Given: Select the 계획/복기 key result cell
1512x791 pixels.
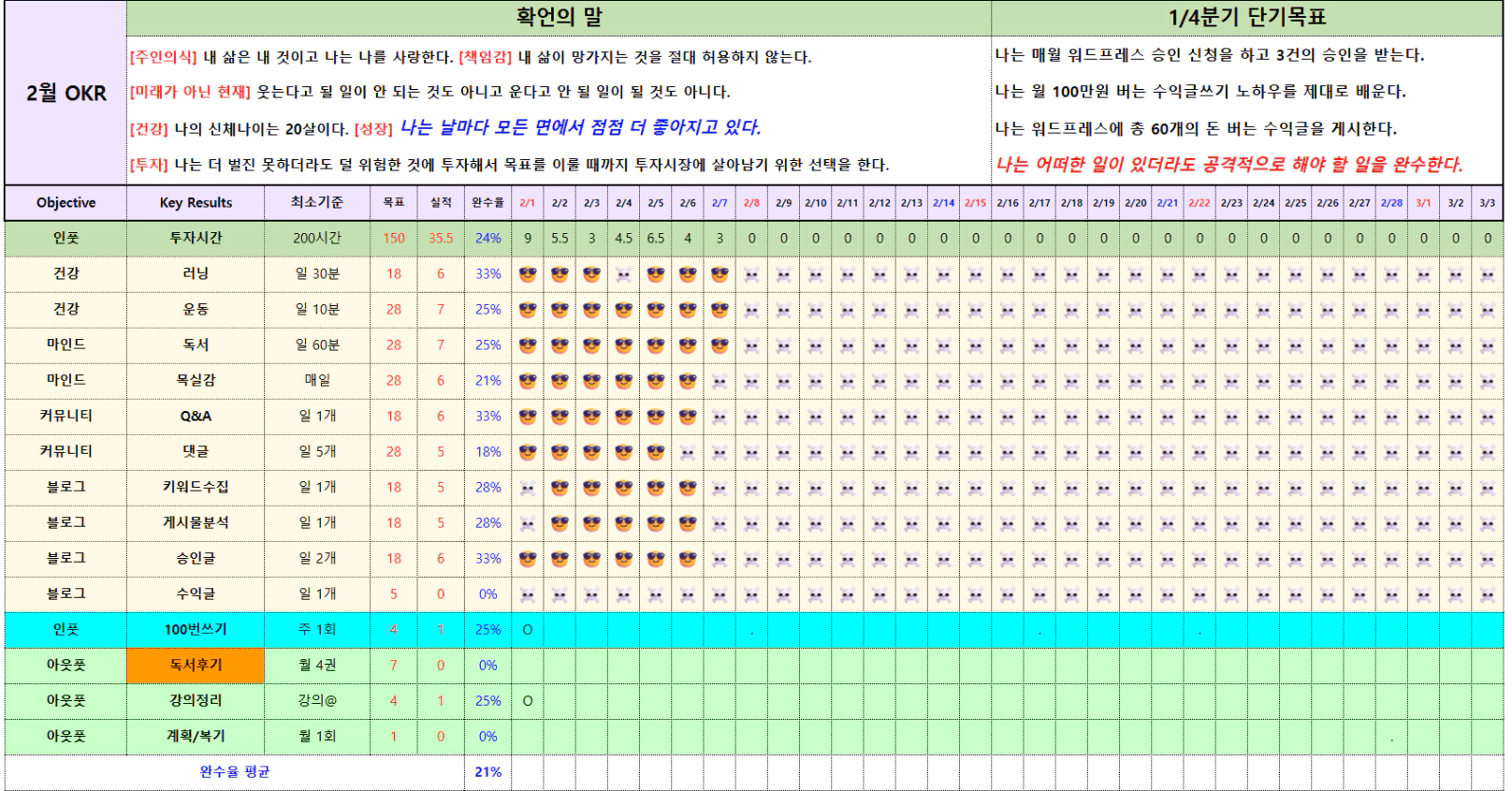Looking at the screenshot, I should (x=196, y=737).
